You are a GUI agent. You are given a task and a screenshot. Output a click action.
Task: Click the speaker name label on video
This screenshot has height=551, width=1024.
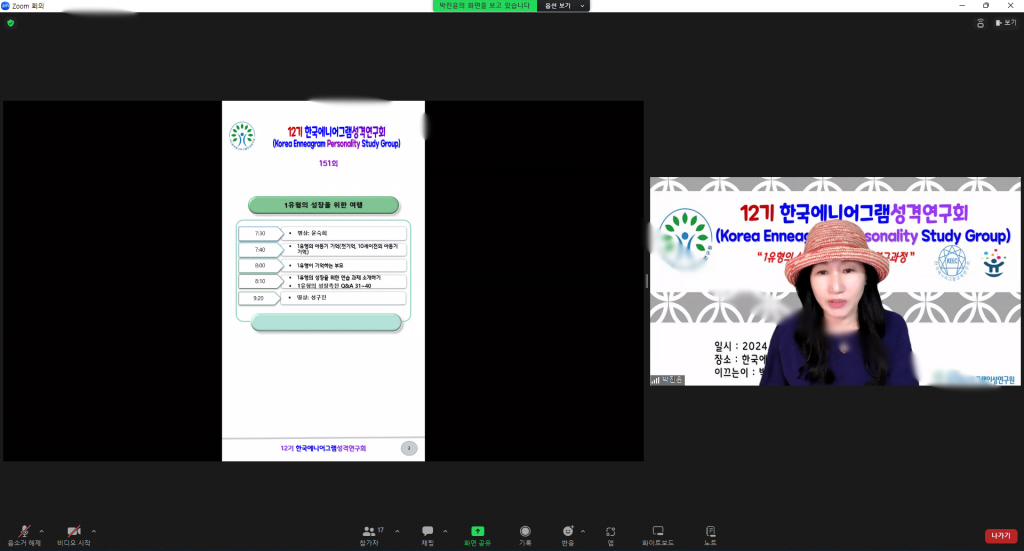pyautogui.click(x=667, y=380)
